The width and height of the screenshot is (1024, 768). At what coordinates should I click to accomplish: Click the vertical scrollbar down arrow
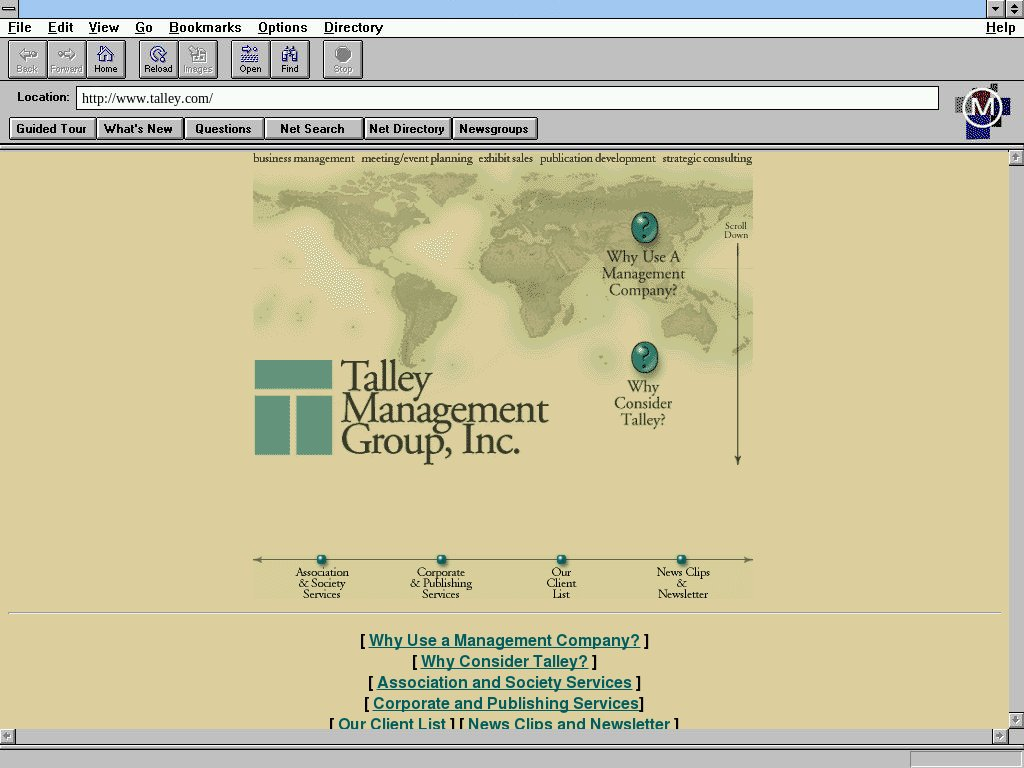point(1015,720)
